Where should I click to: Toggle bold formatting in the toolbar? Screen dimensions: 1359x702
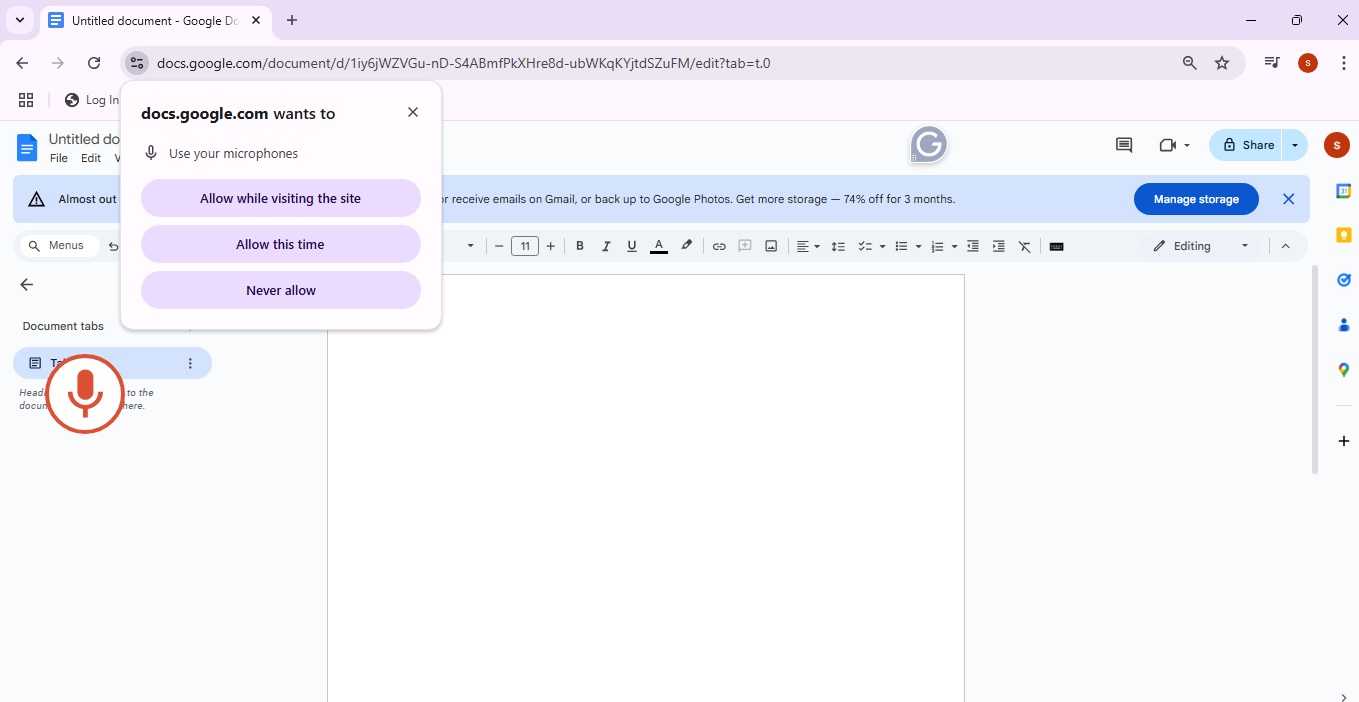click(580, 246)
